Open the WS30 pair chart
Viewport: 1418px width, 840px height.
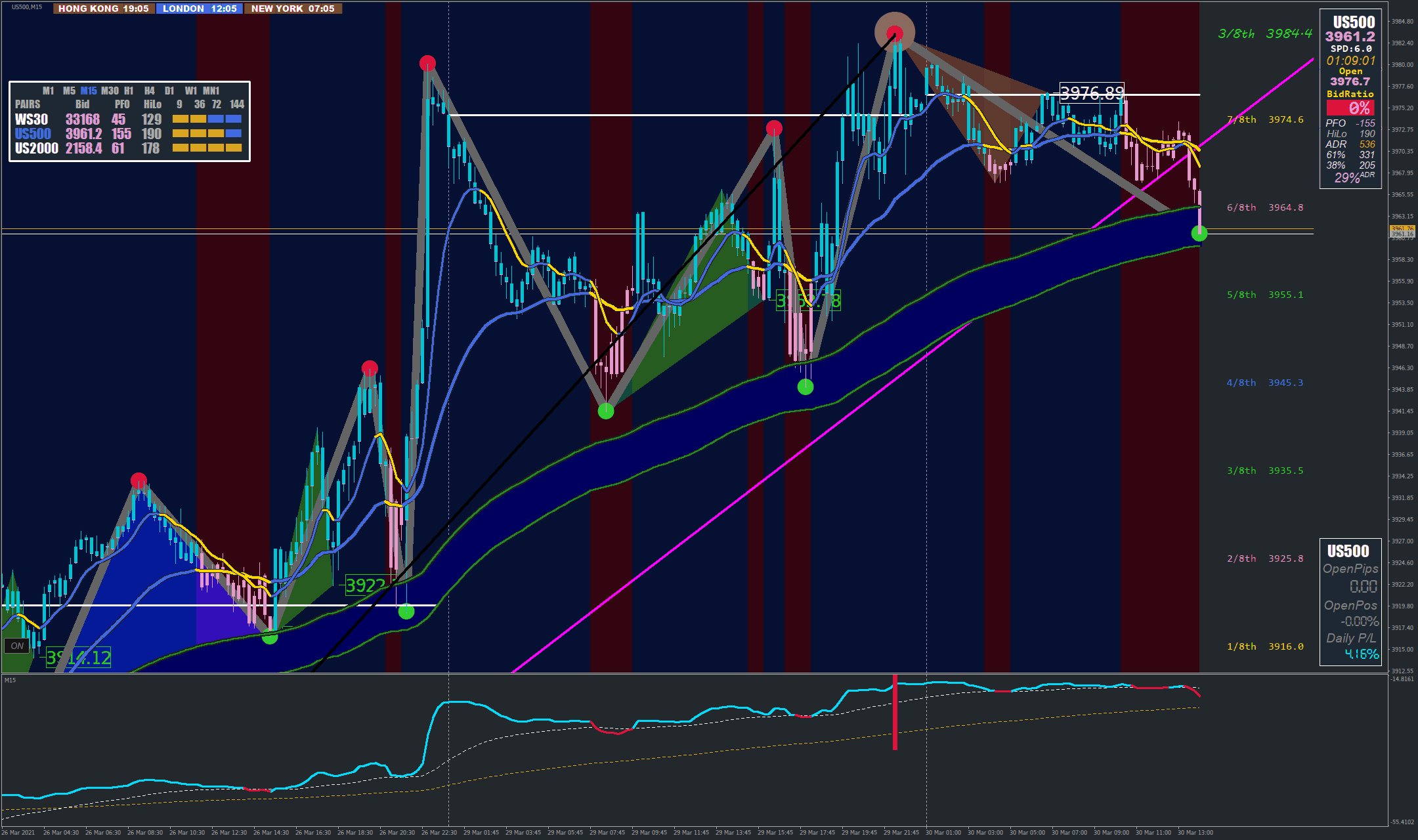tap(32, 119)
